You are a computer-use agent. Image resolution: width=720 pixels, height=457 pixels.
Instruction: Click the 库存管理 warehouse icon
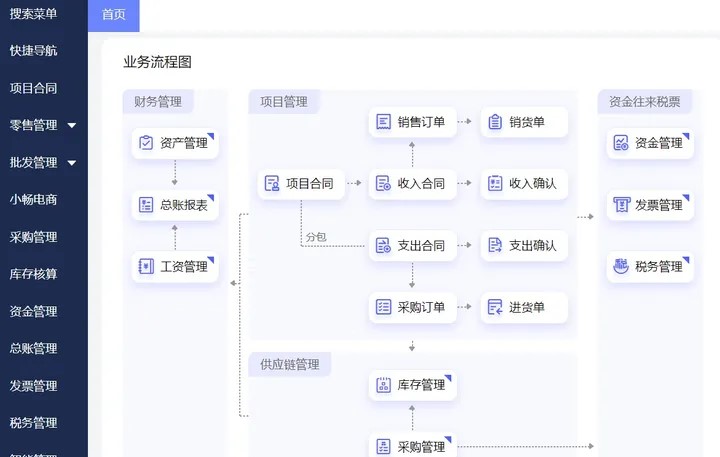383,385
